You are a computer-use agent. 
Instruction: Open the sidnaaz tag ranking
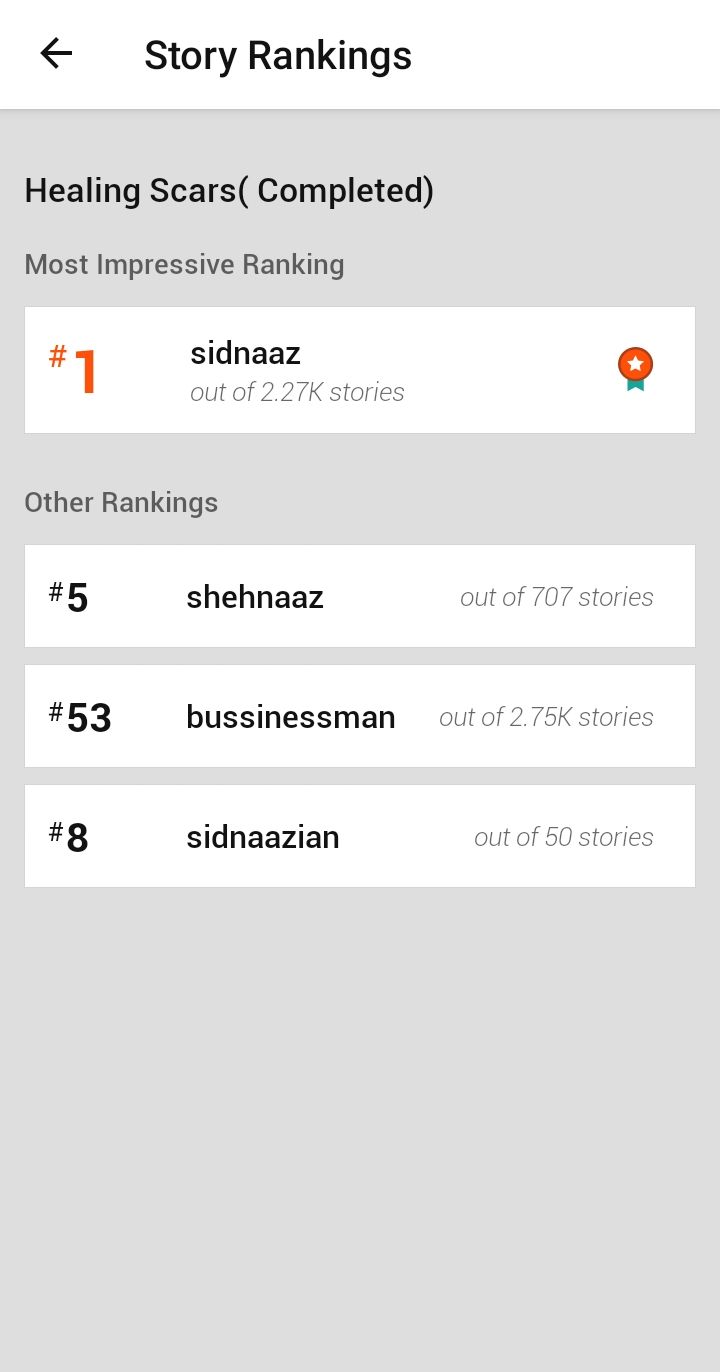[245, 353]
